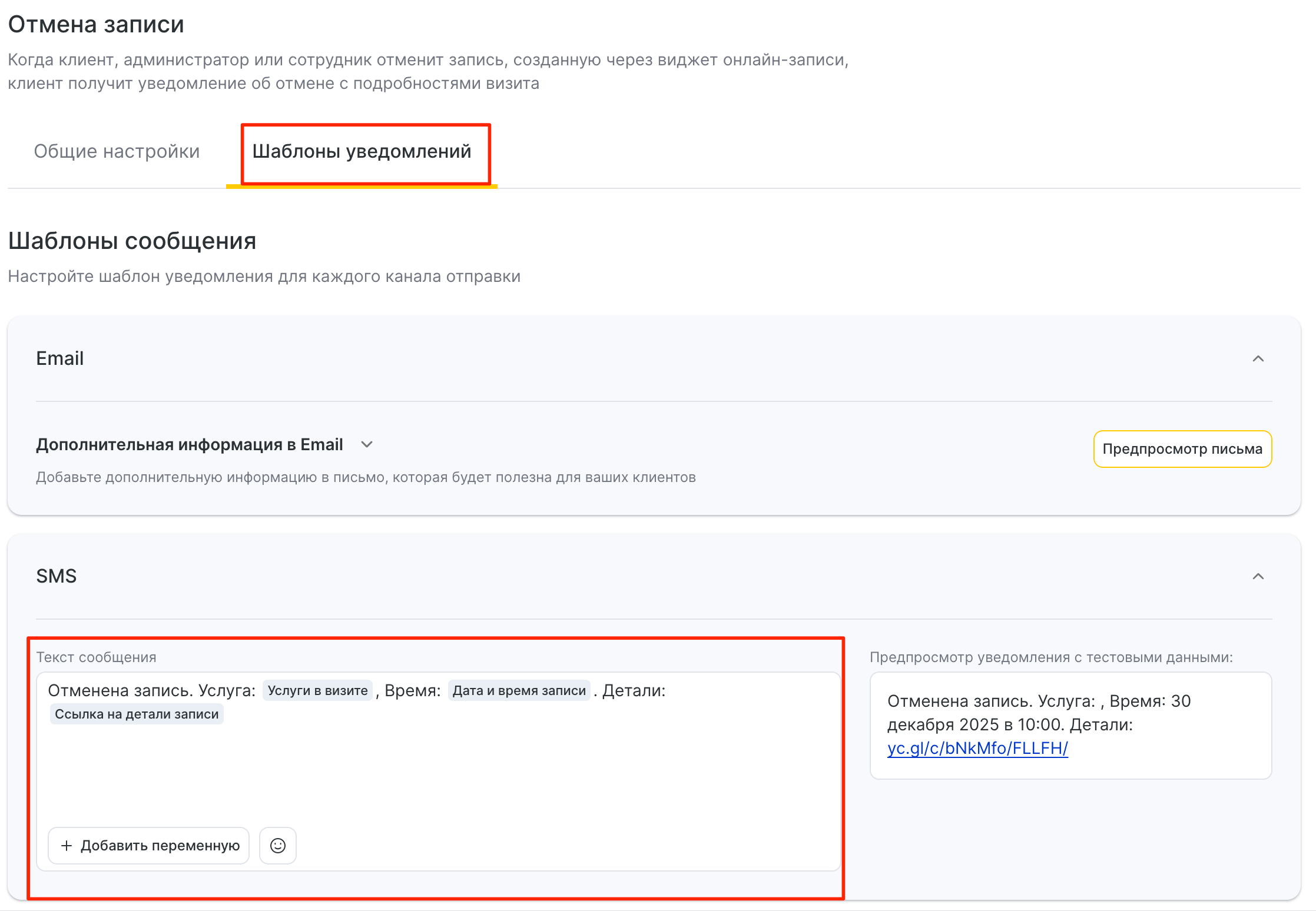This screenshot has width=1316, height=911.
Task: Click the Услуги в визите variable chip
Action: (317, 690)
